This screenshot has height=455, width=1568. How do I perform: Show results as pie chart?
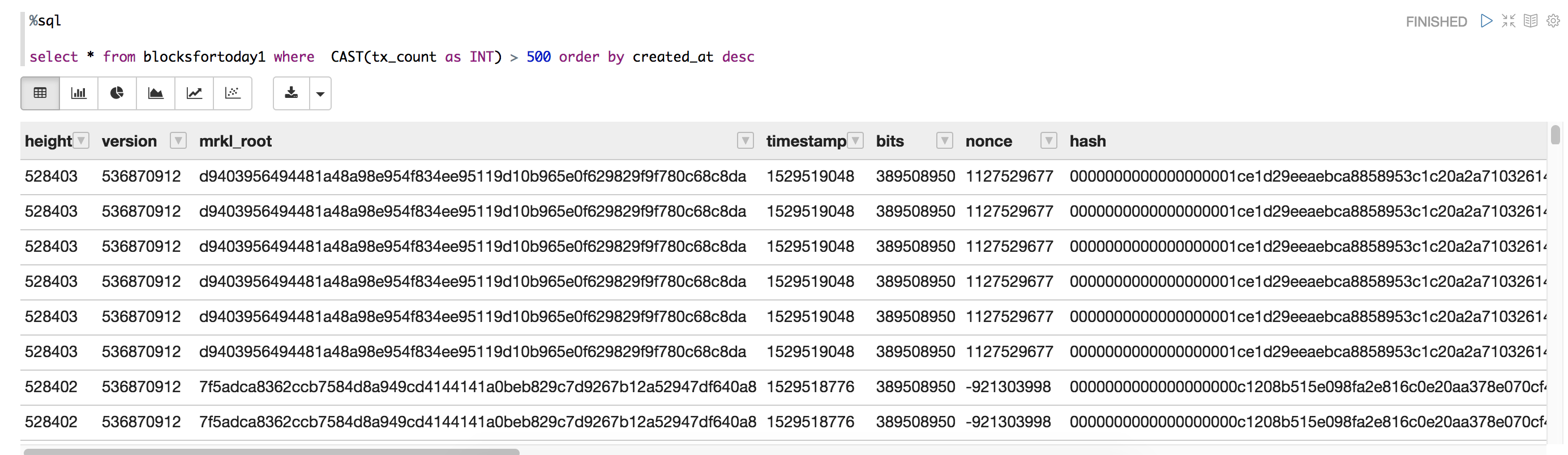pyautogui.click(x=117, y=93)
